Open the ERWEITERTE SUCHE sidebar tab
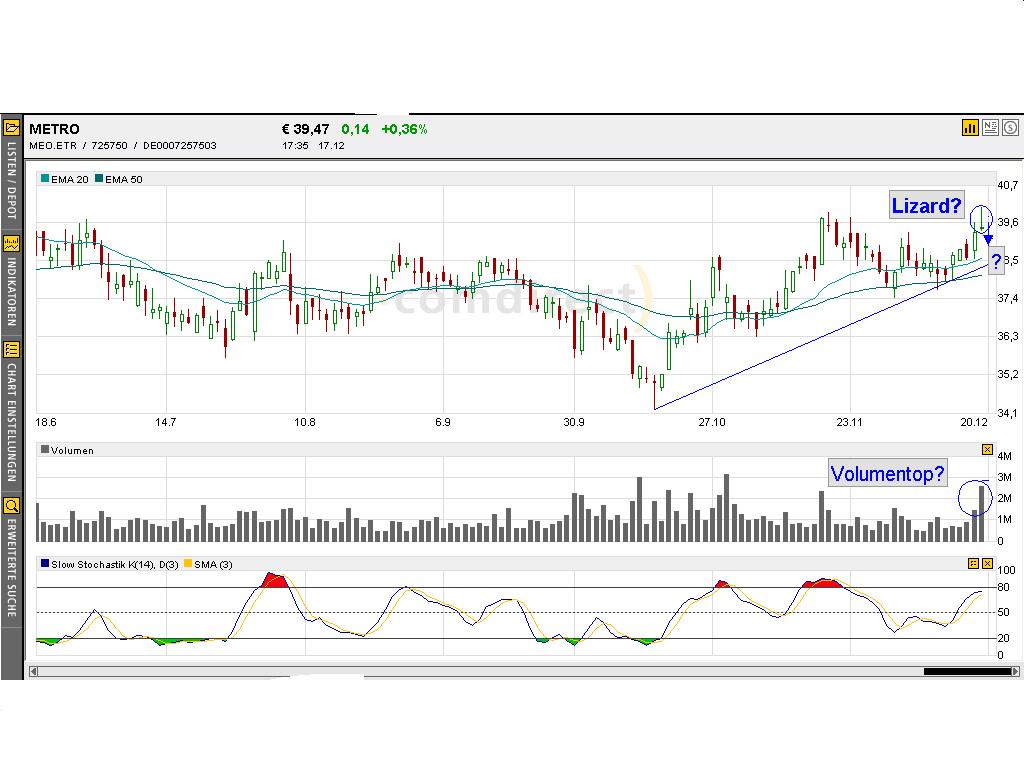Viewport: 1024px width, 768px height. pos(11,568)
